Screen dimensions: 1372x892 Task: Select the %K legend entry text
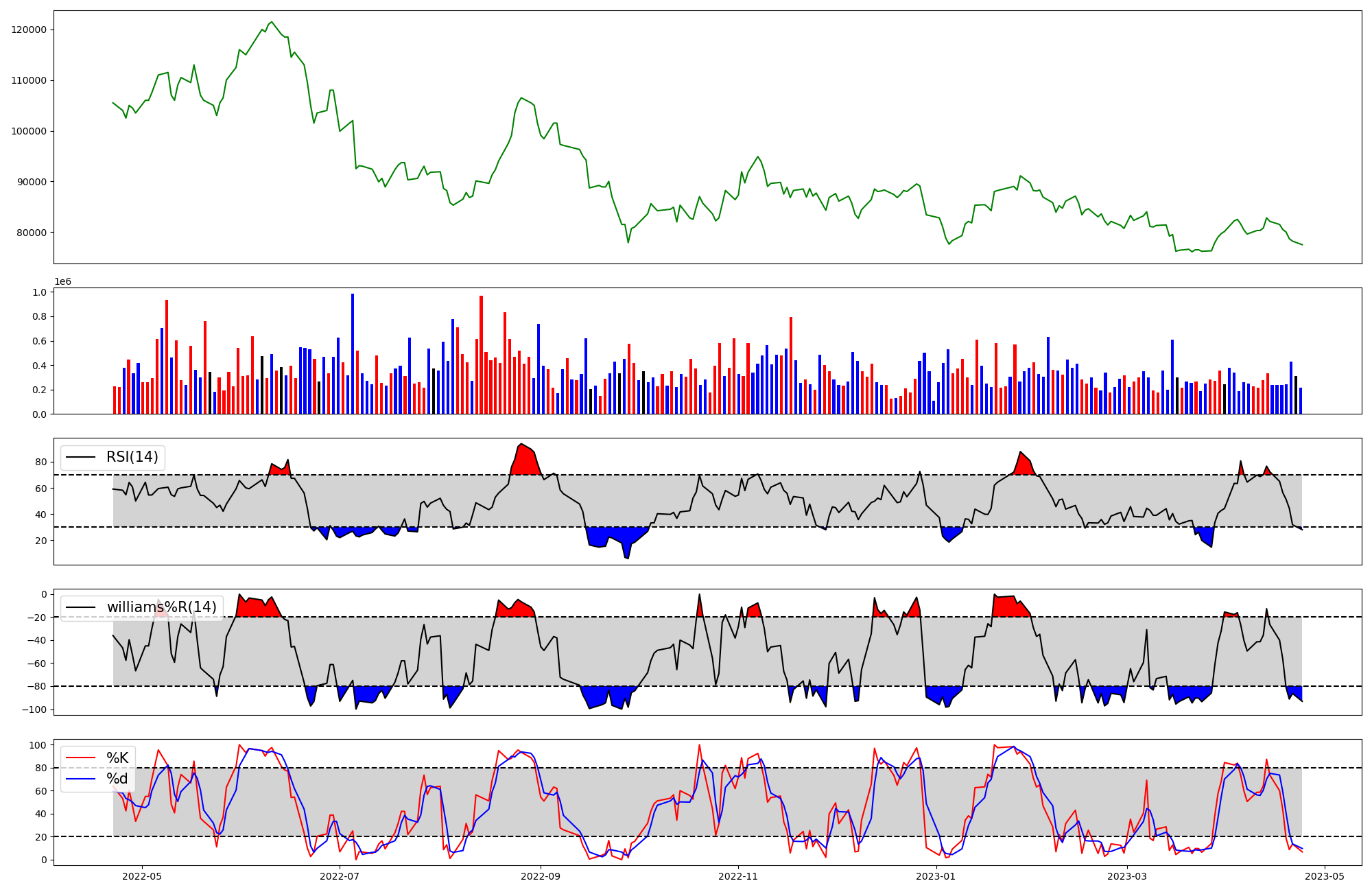pyautogui.click(x=117, y=758)
